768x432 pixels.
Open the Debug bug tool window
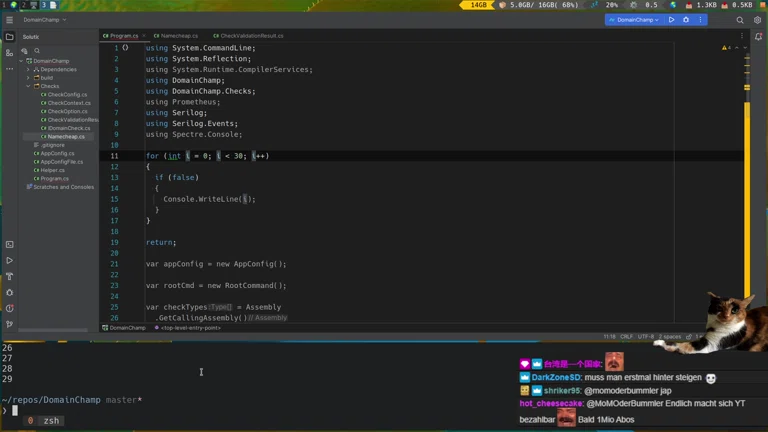(9, 292)
